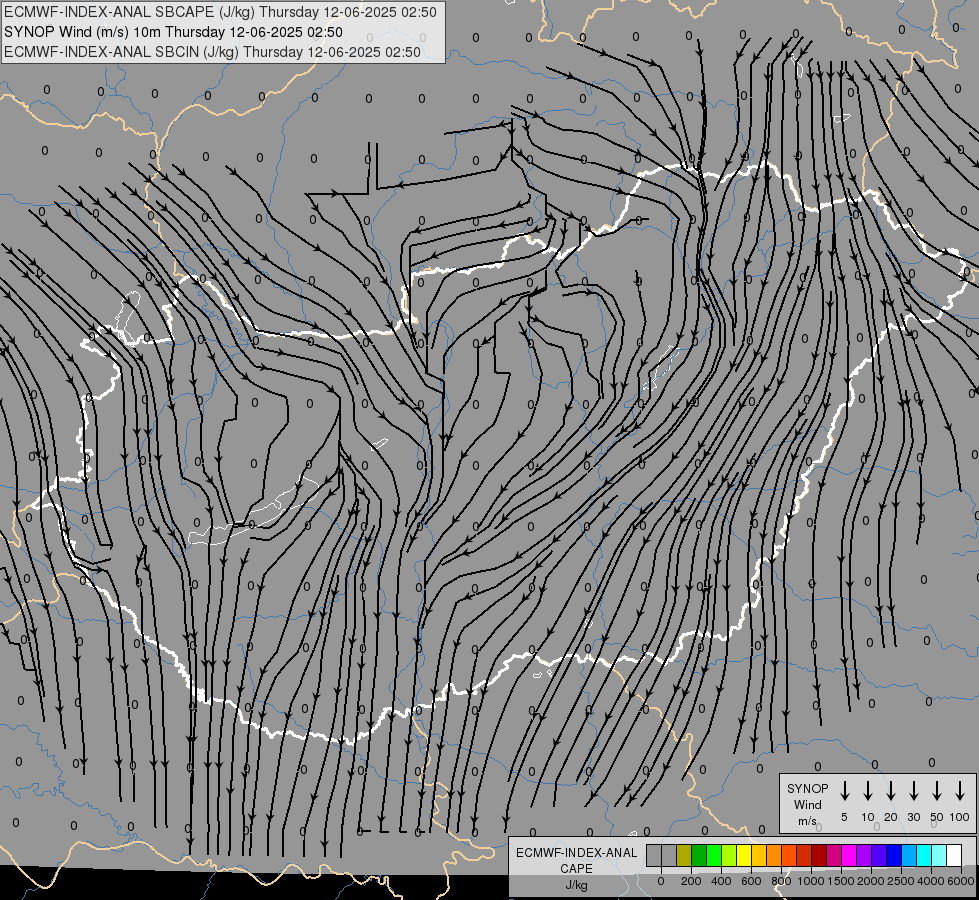Click the 800 tick label on the CAPE scale
Screen dimensions: 979x900
click(781, 881)
